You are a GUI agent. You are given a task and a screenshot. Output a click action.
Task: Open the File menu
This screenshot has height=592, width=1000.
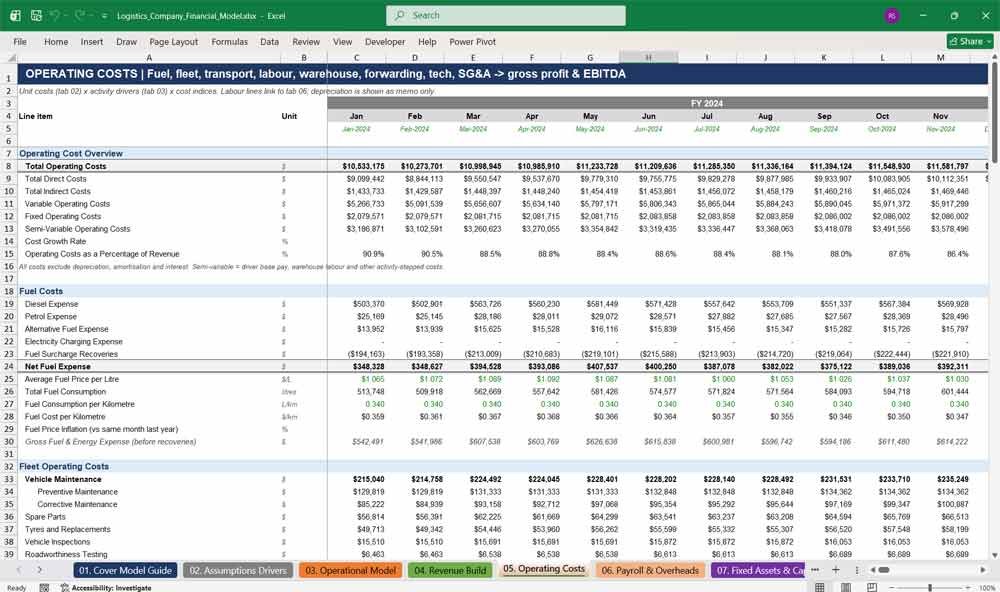[x=20, y=41]
